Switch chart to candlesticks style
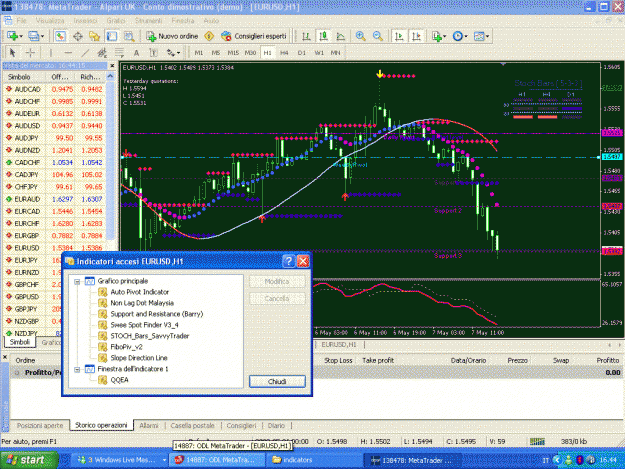625x469 pixels. click(323, 36)
